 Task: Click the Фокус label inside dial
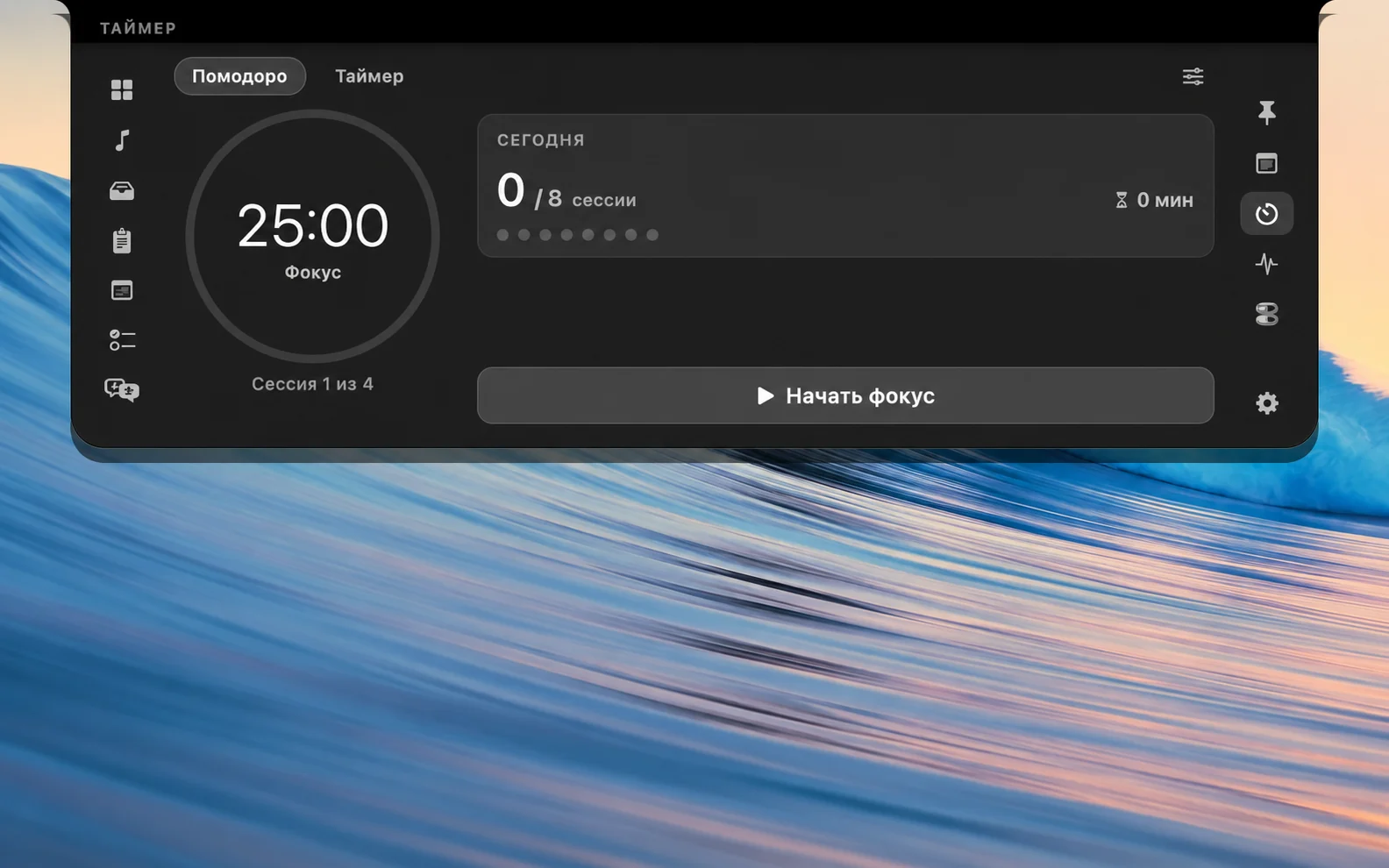(312, 273)
